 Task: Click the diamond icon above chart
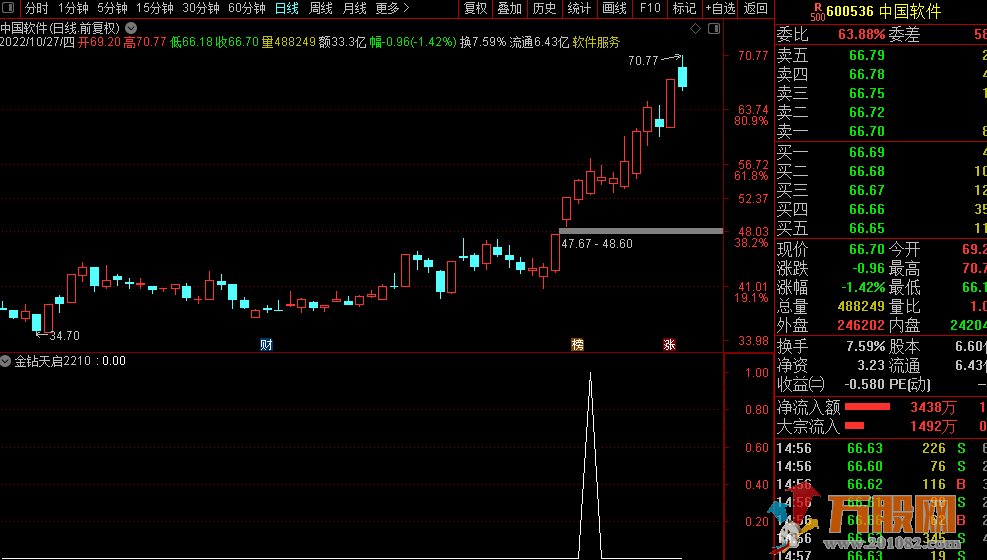(696, 28)
